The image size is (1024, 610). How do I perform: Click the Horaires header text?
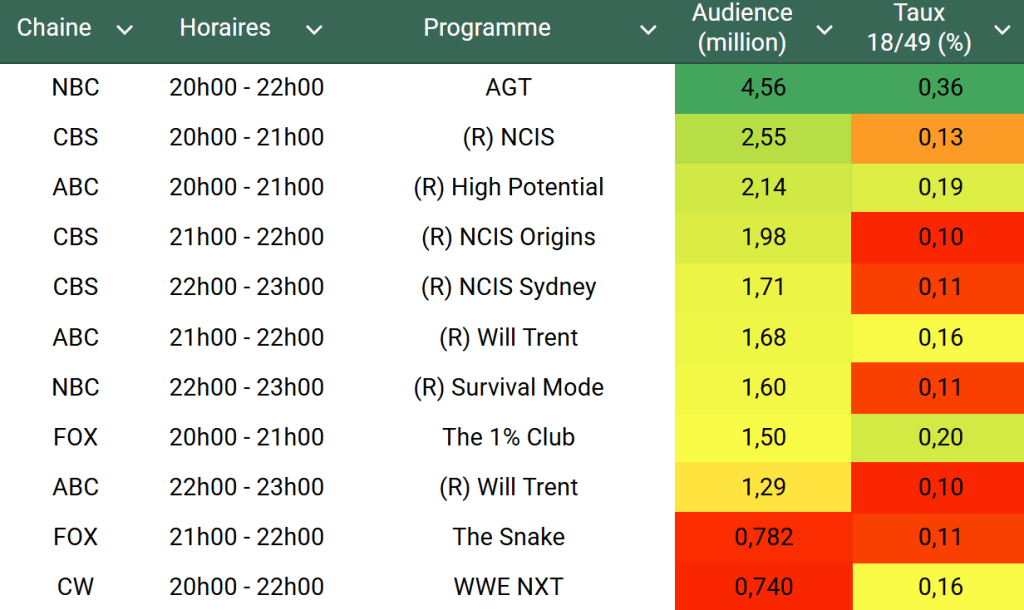point(225,28)
